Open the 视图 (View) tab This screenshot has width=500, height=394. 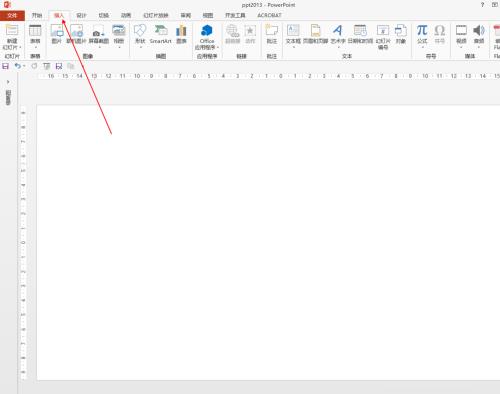(x=208, y=15)
